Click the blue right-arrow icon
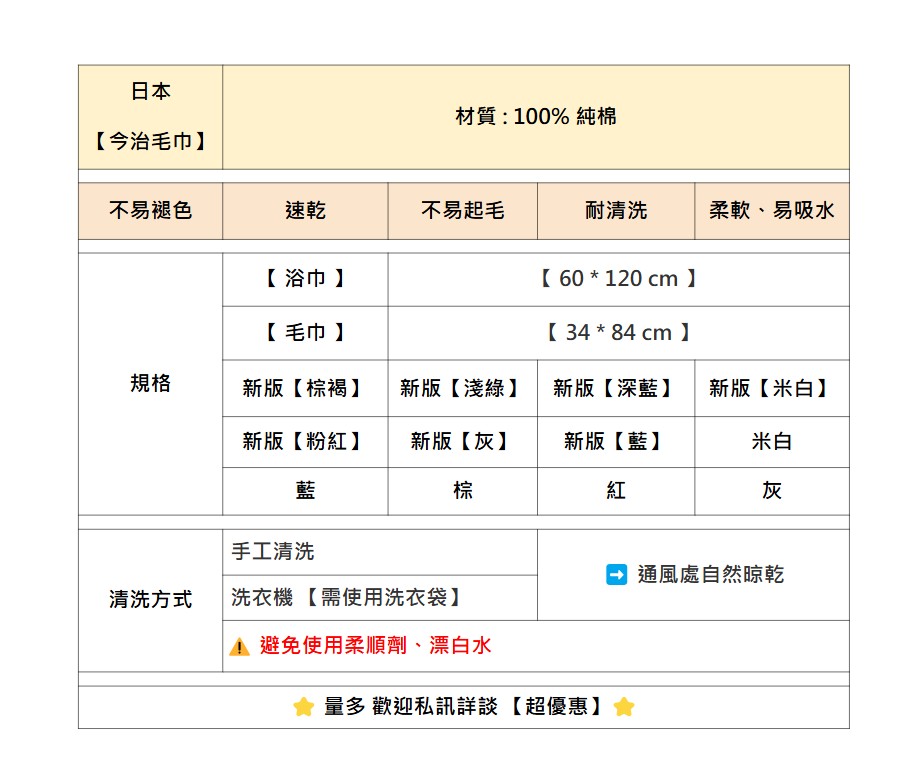 point(617,575)
